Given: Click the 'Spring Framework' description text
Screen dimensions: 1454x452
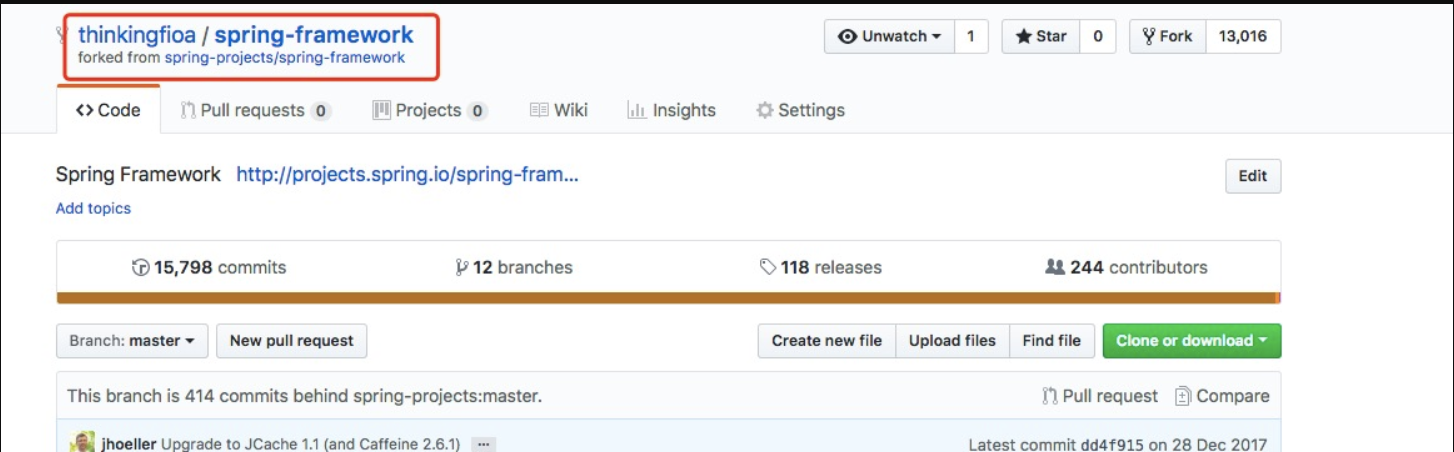Looking at the screenshot, I should 138,175.
